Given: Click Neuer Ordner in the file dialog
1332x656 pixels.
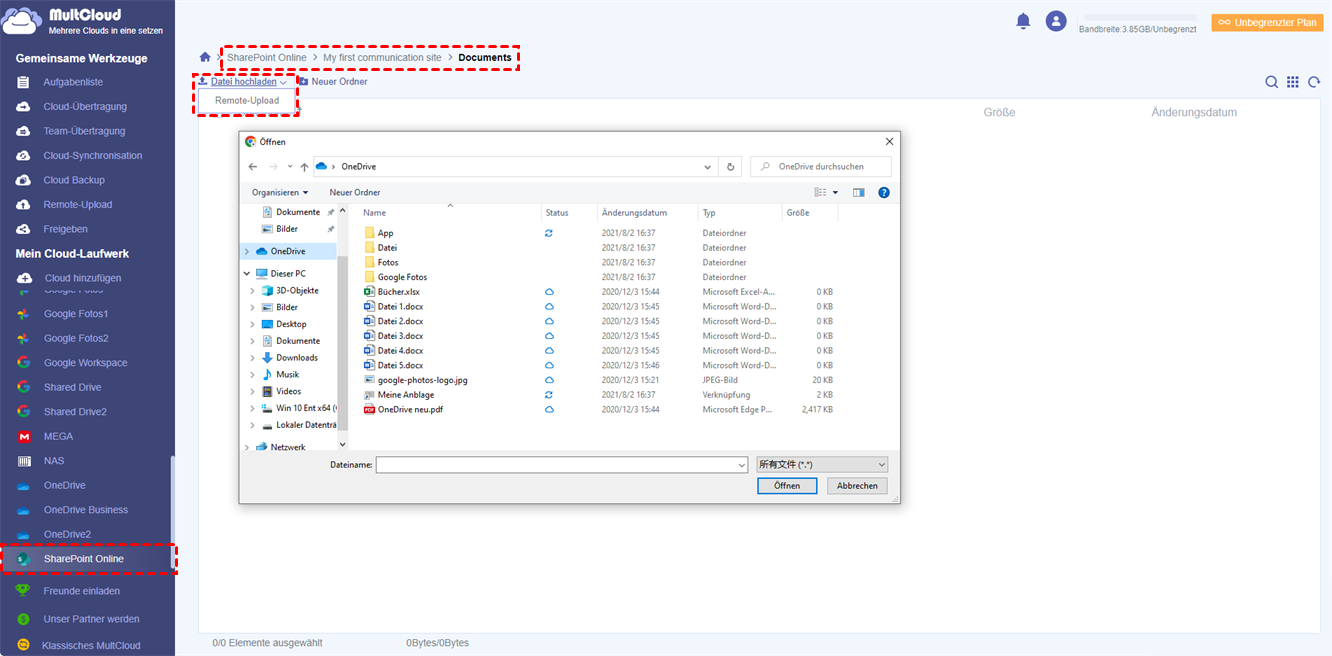Looking at the screenshot, I should click(355, 192).
